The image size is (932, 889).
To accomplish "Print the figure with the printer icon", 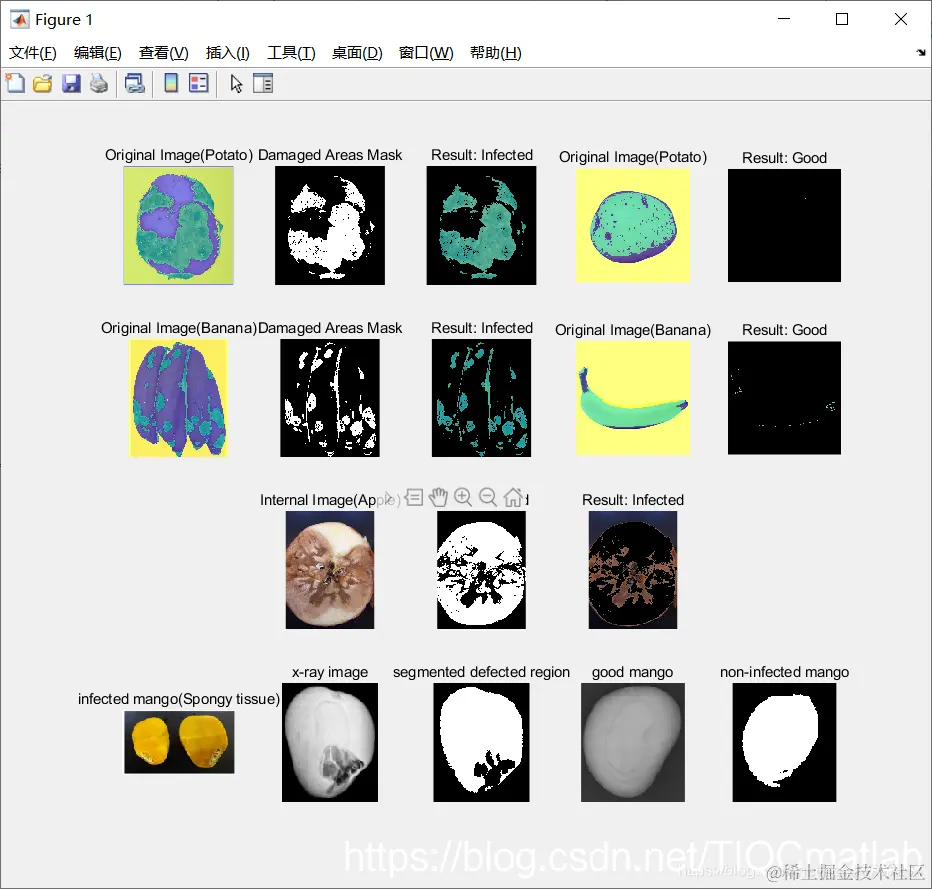I will pyautogui.click(x=99, y=83).
